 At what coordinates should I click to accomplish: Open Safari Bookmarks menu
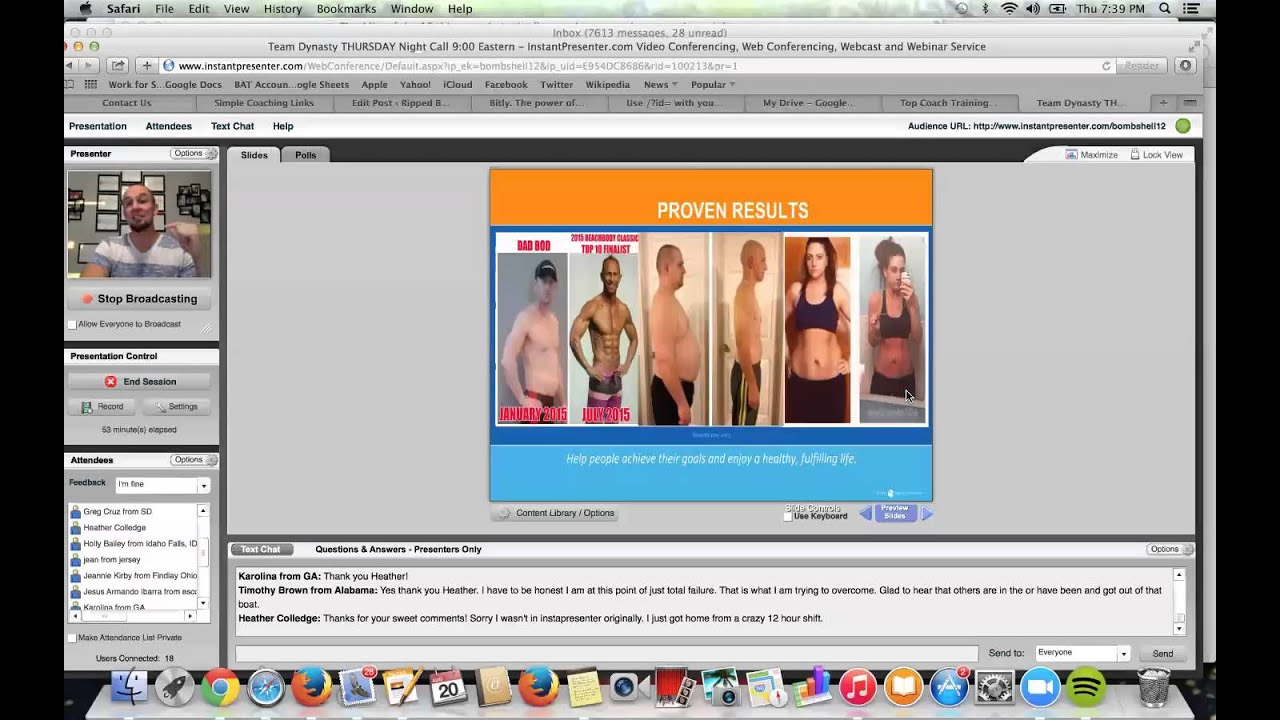pos(346,9)
